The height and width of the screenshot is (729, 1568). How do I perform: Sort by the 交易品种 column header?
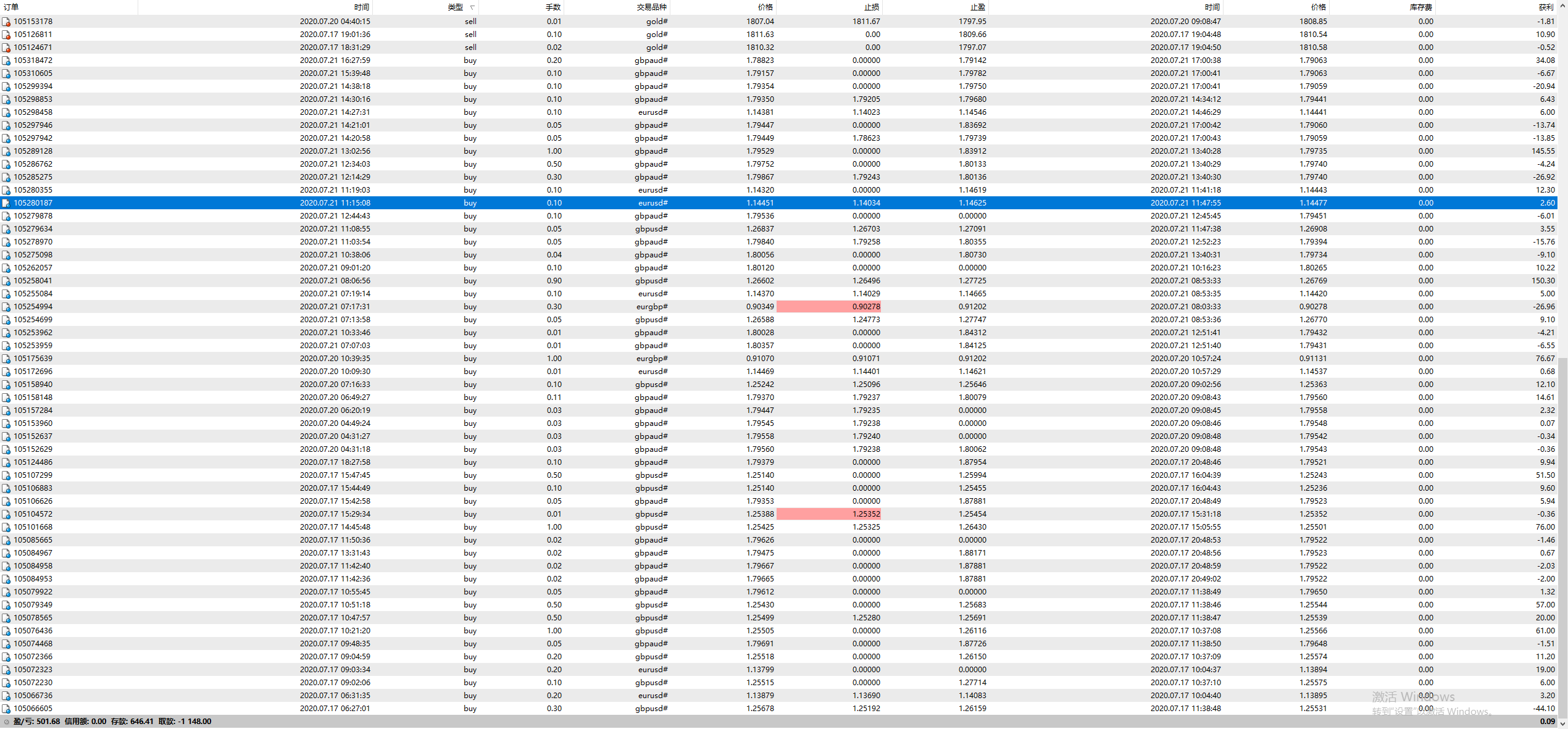coord(651,7)
